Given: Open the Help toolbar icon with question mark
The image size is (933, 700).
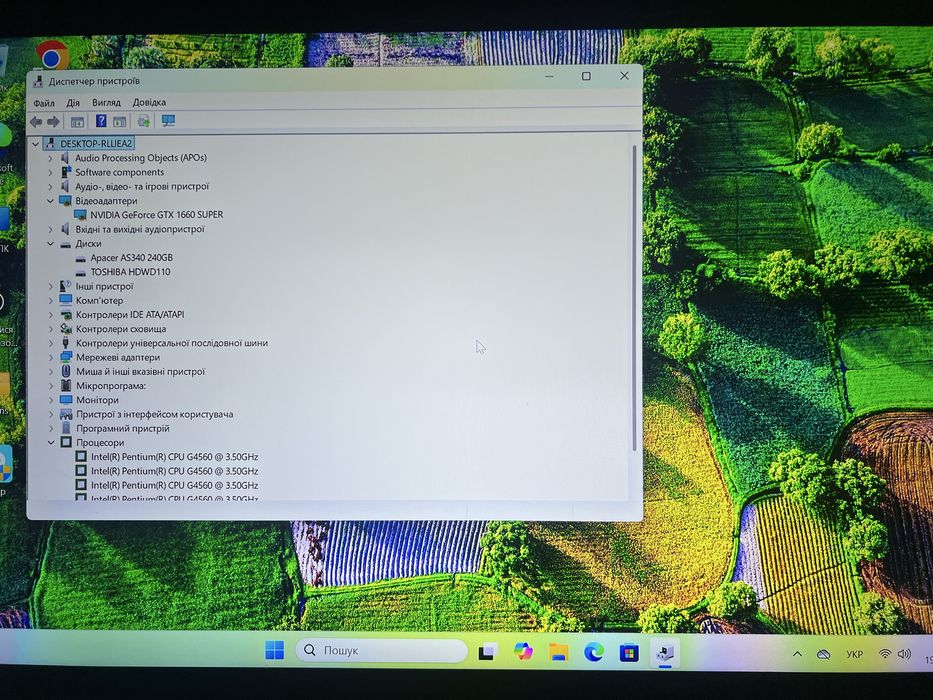Looking at the screenshot, I should (101, 121).
